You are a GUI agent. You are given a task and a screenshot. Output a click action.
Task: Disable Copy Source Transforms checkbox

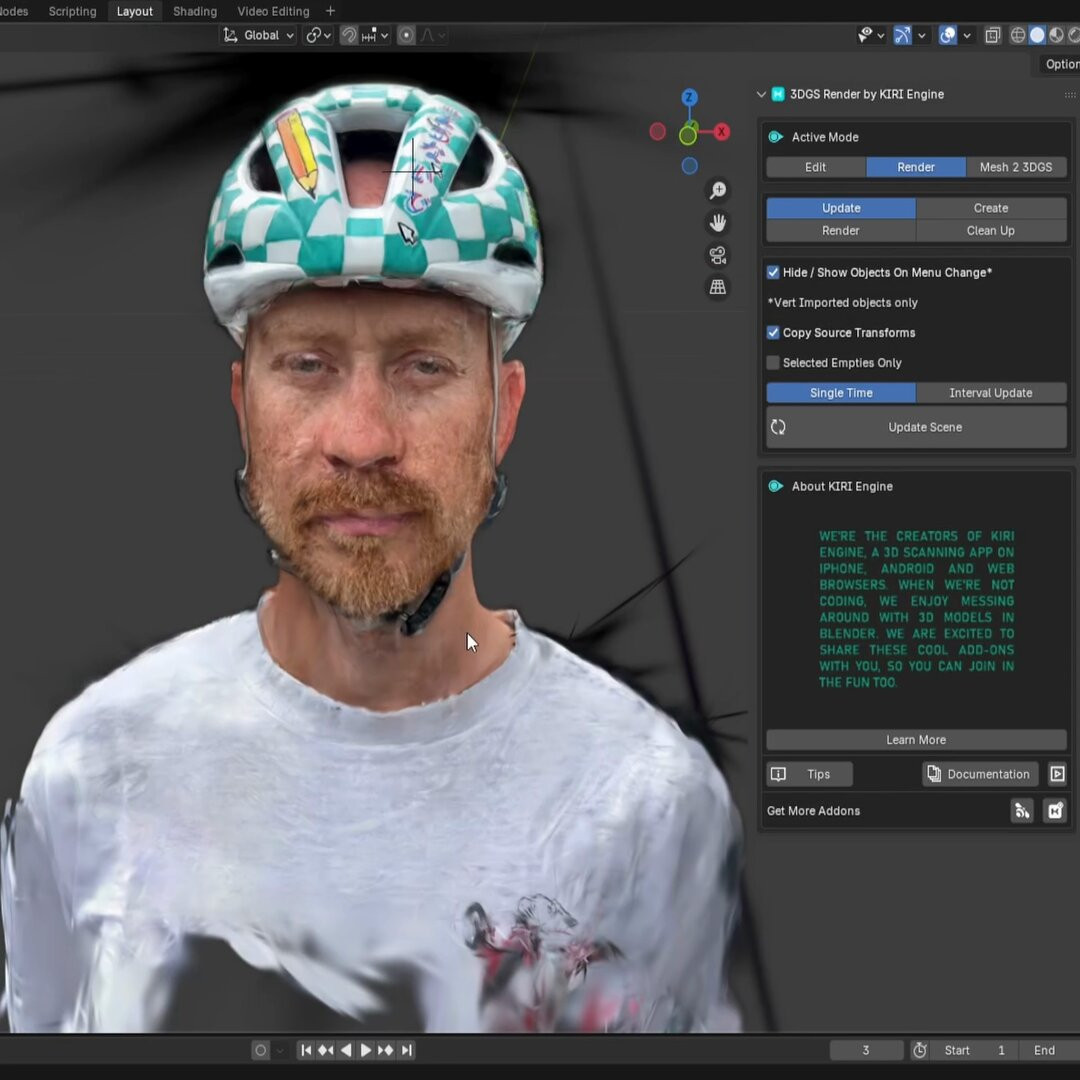773,332
